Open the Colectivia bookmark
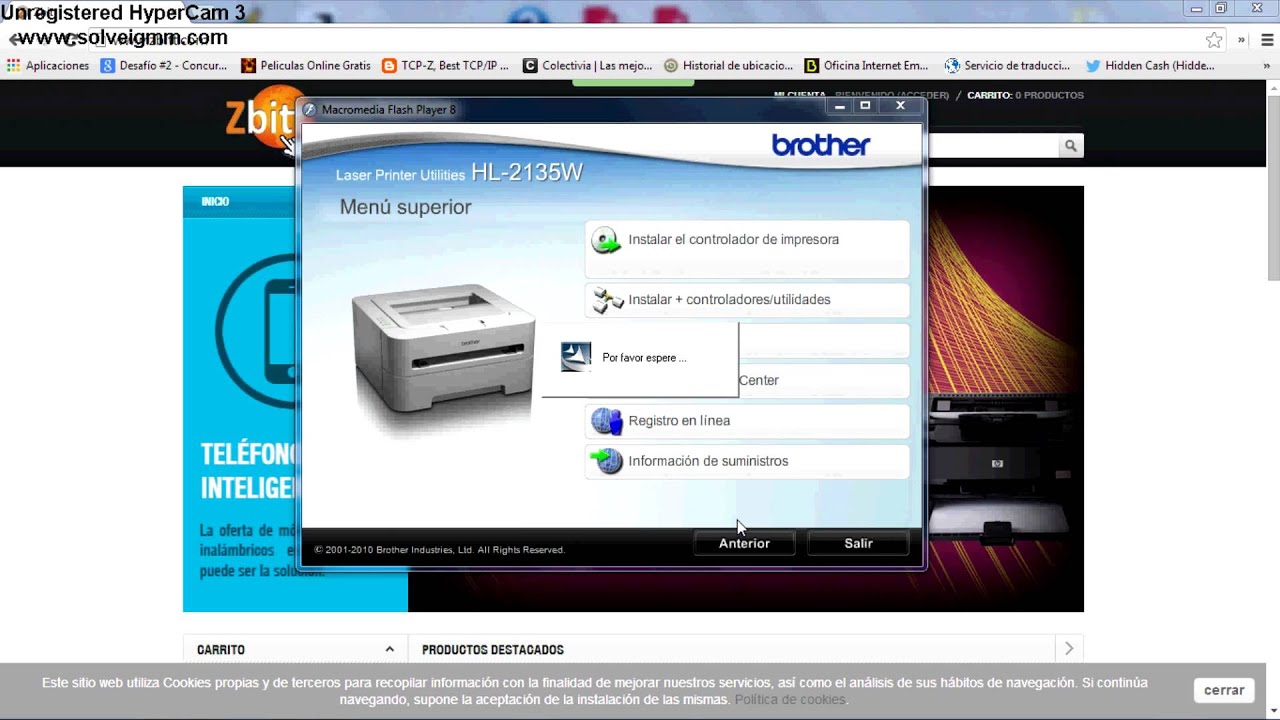The height and width of the screenshot is (720, 1280). 588,66
